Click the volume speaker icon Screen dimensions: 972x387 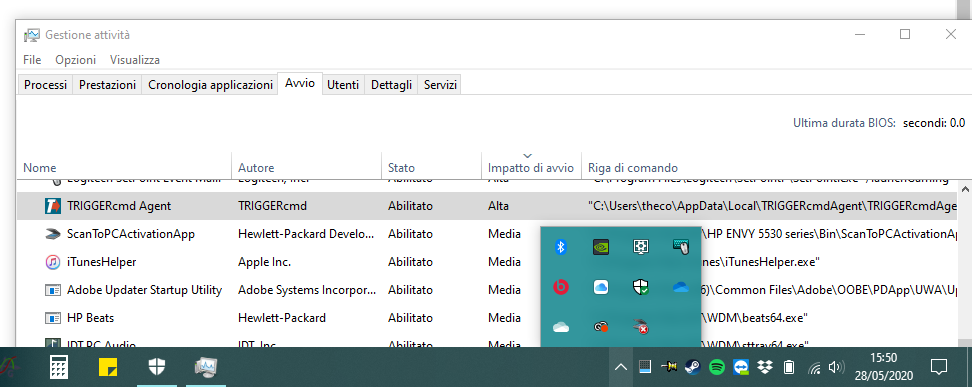pyautogui.click(x=836, y=367)
